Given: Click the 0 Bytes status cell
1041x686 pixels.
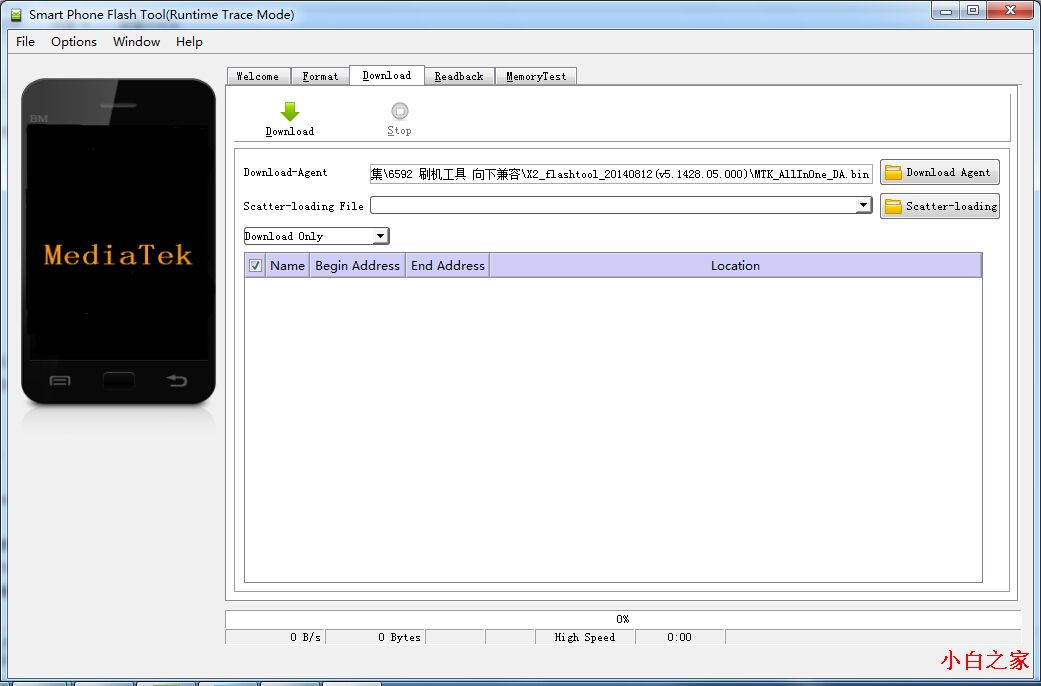Looking at the screenshot, I should 376,637.
